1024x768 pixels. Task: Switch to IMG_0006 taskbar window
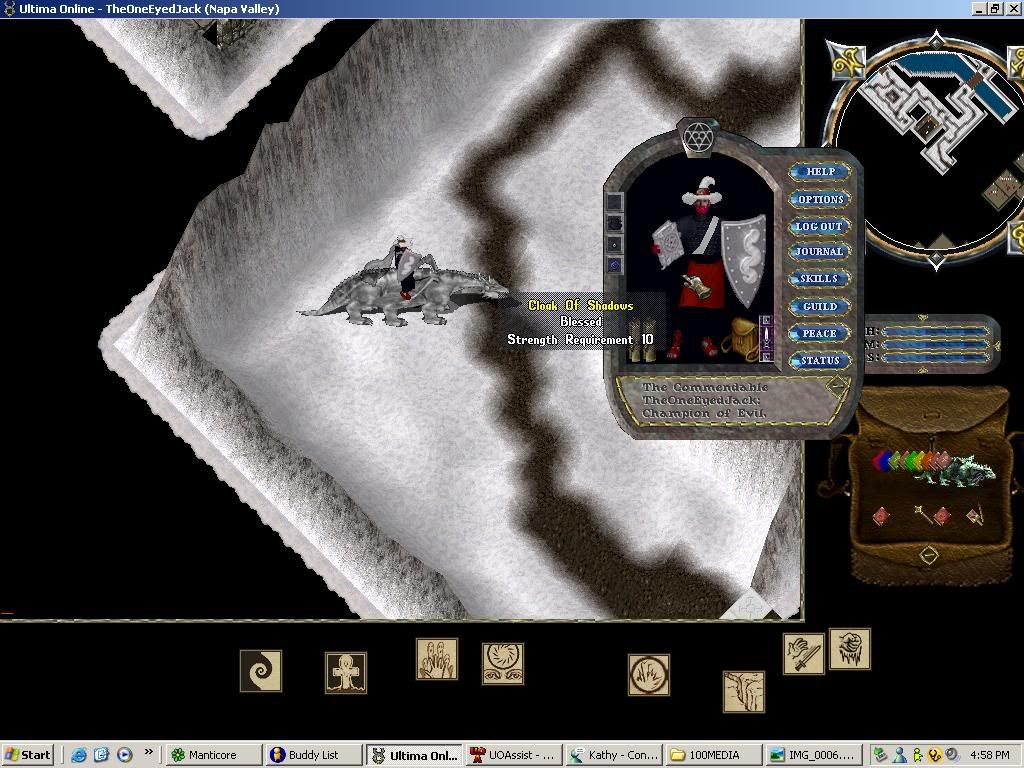pyautogui.click(x=814, y=755)
